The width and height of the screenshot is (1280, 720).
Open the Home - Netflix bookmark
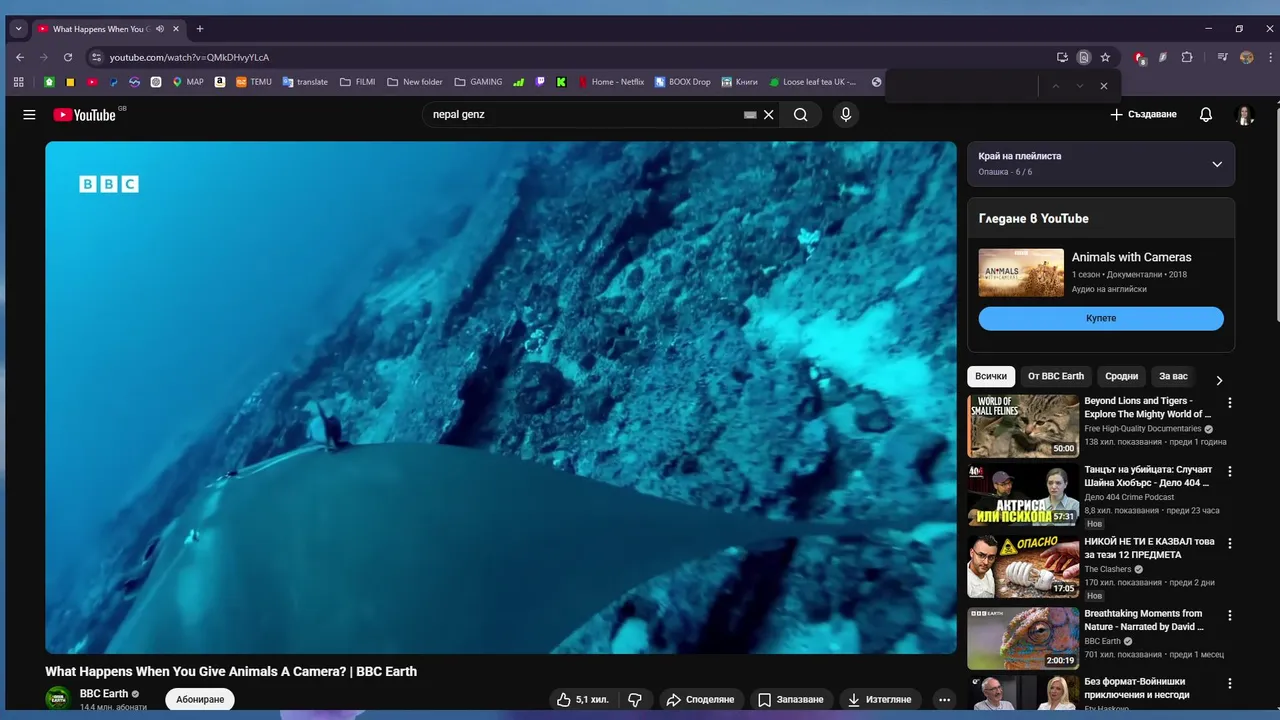coord(611,82)
